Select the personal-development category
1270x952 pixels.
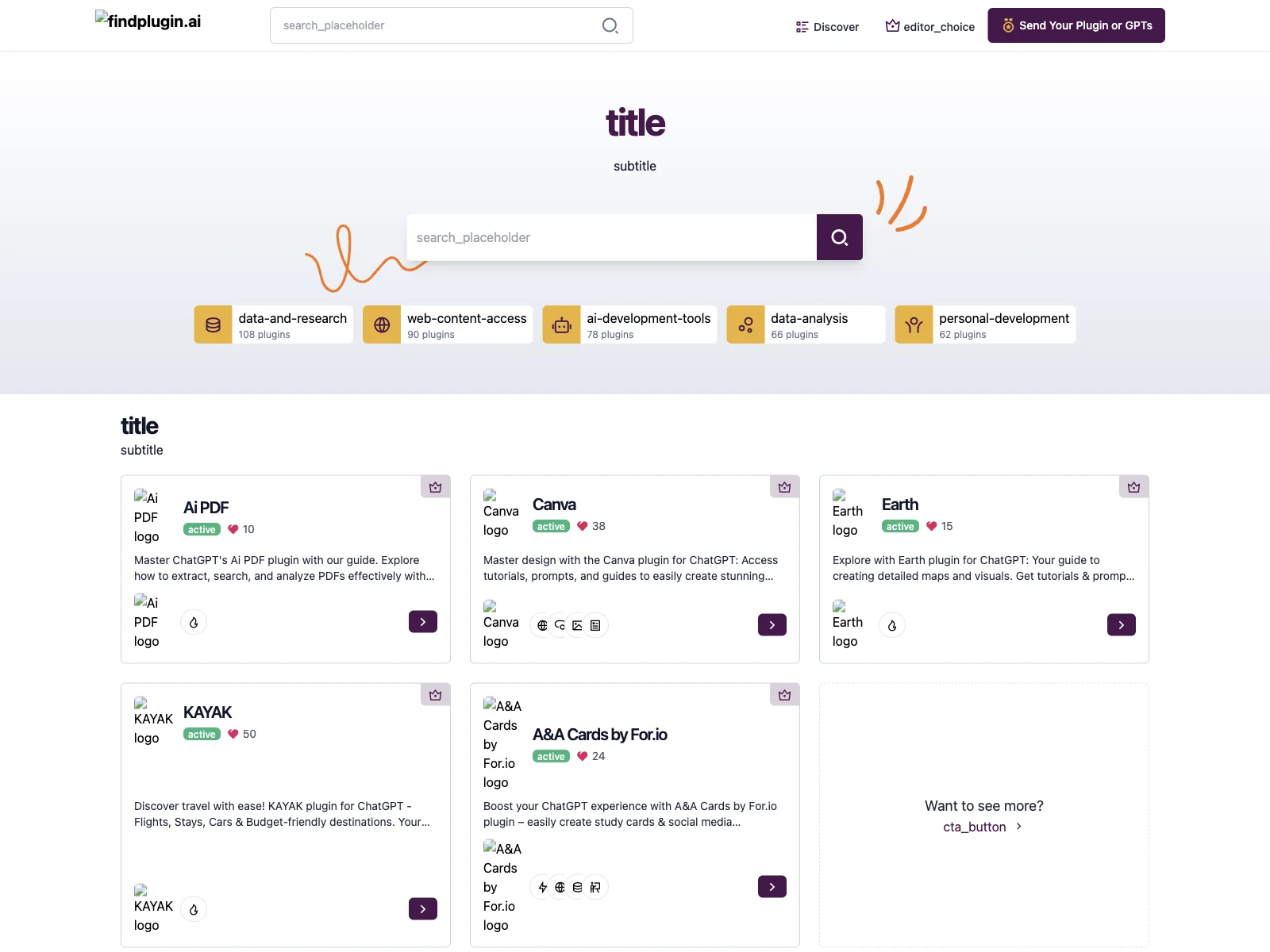pyautogui.click(x=985, y=324)
